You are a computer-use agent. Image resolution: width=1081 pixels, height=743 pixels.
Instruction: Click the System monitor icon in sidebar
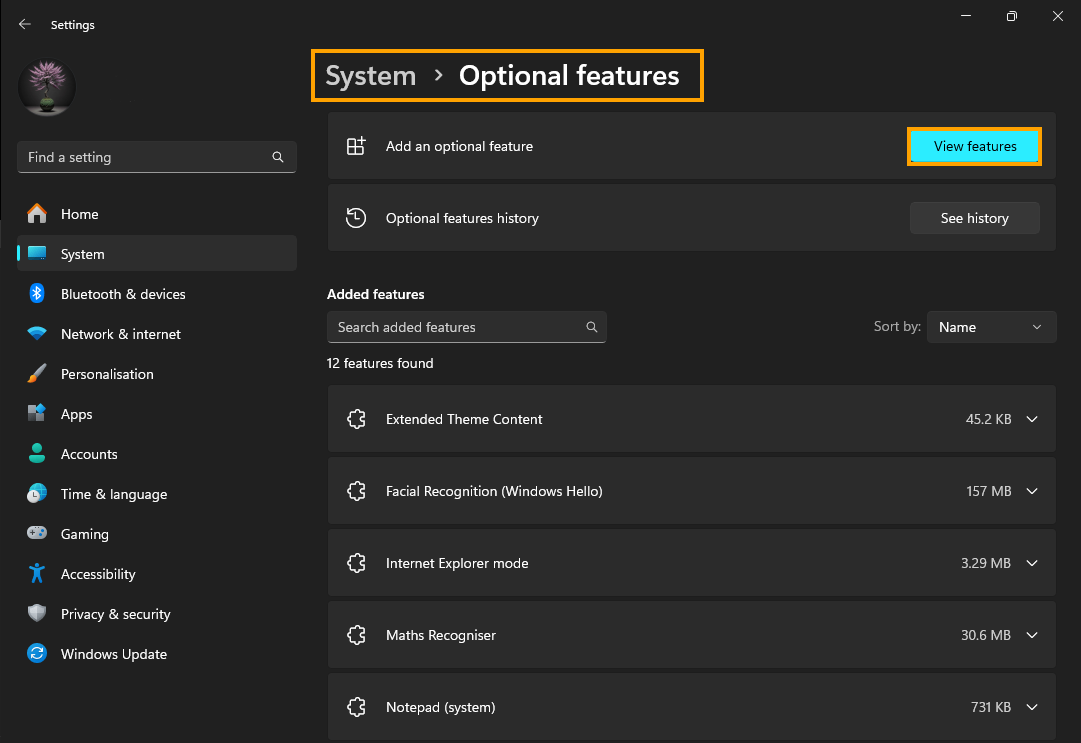pos(37,254)
